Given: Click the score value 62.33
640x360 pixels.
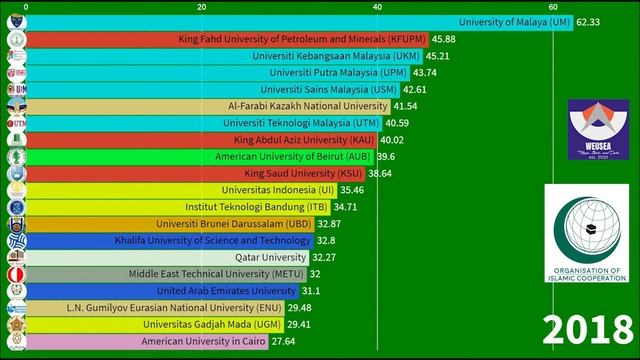Looking at the screenshot, I should tap(588, 22).
